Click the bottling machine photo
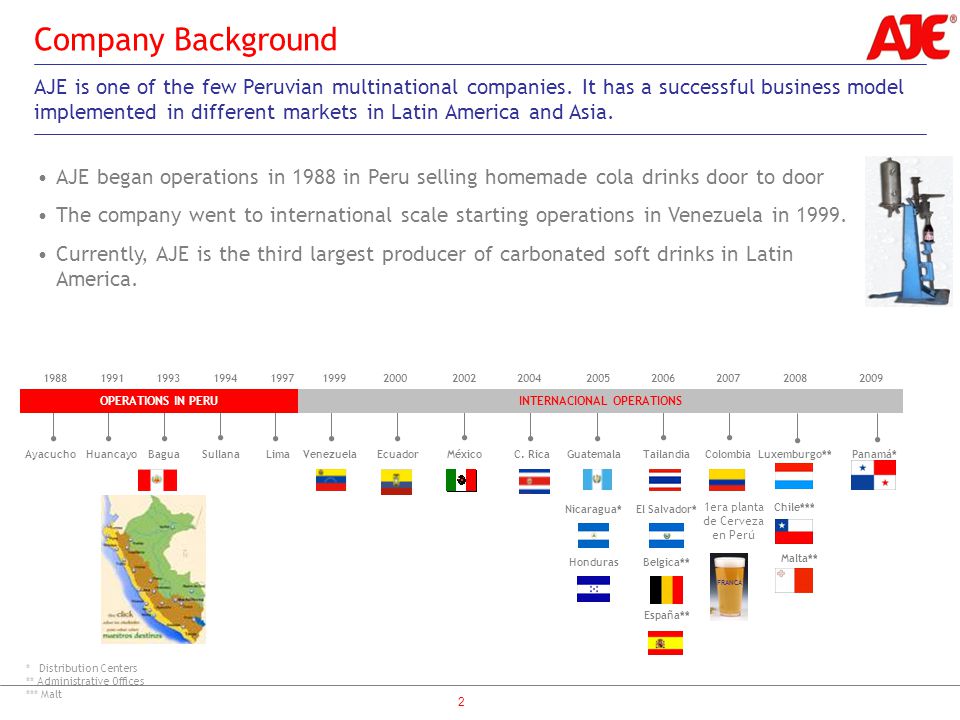The height and width of the screenshot is (720, 960). point(909,231)
